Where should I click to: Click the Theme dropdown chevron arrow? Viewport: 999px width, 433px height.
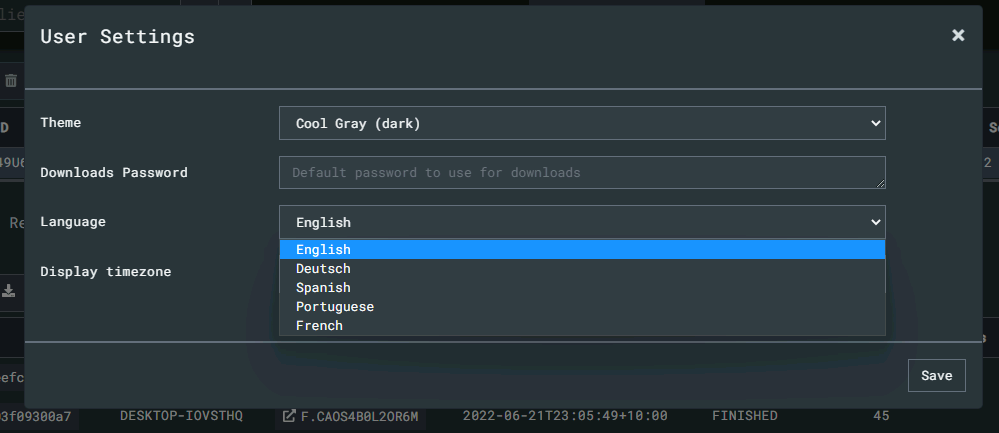(875, 124)
